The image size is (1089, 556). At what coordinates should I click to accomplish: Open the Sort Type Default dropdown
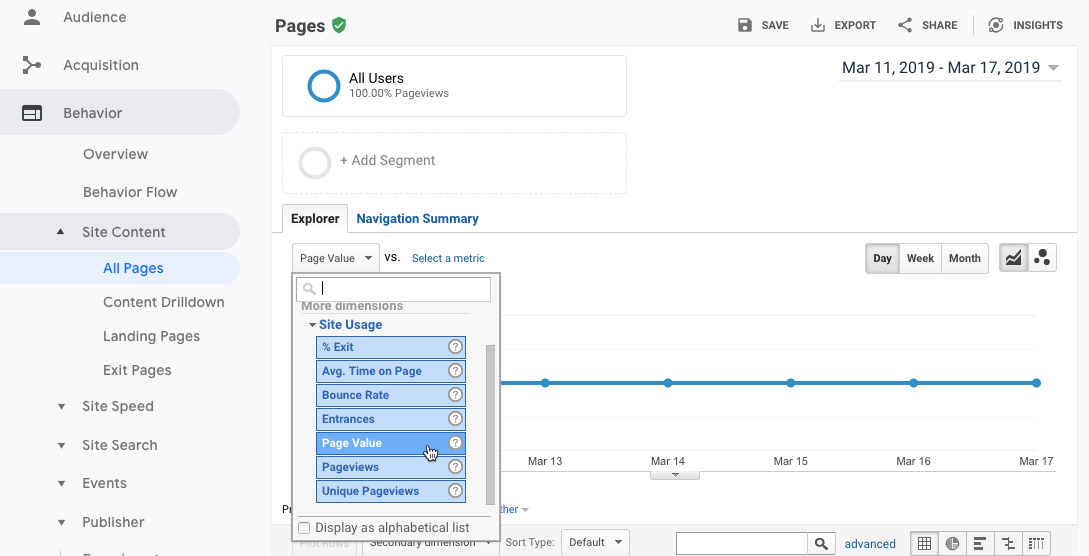pyautogui.click(x=595, y=543)
